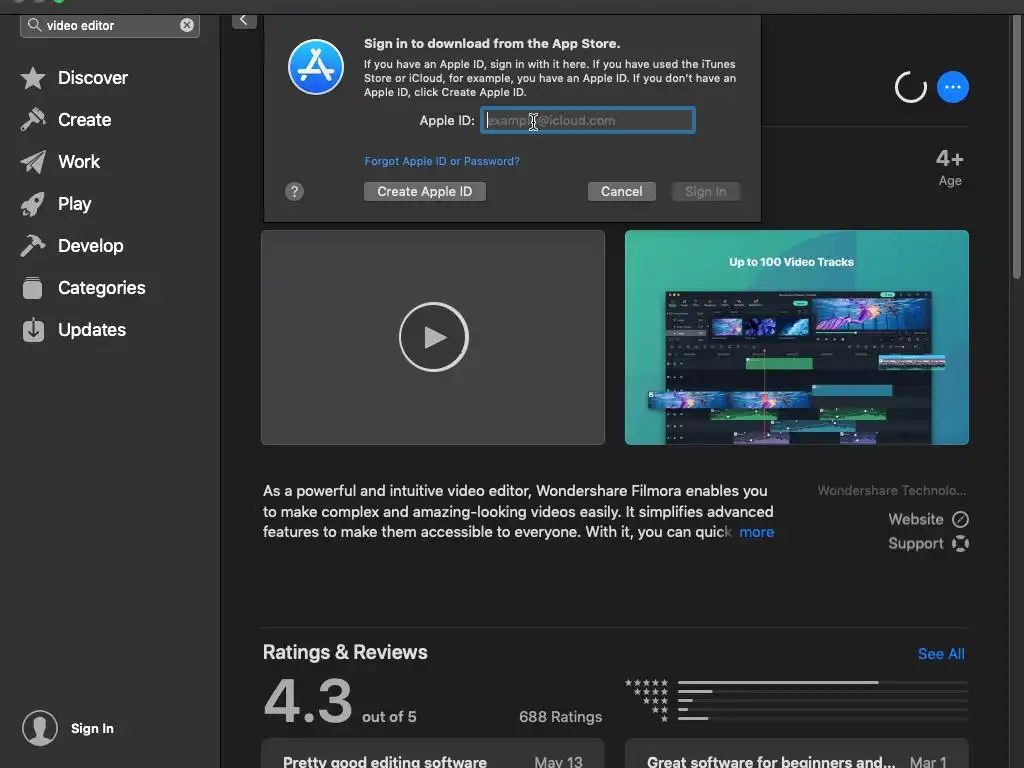
Task: Click the Updates download icon
Action: [x=33, y=330]
